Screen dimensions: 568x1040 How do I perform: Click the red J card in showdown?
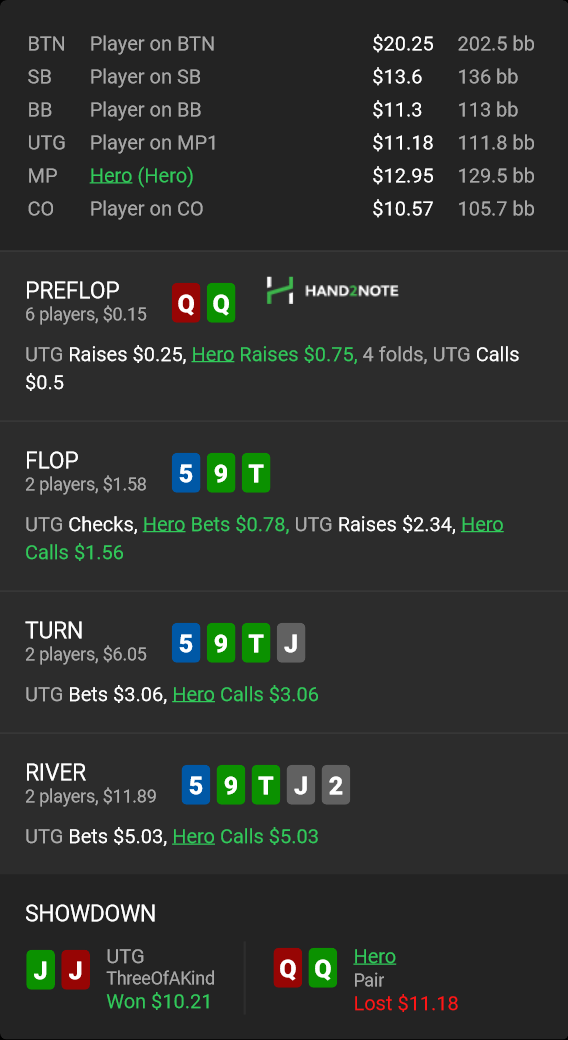tap(76, 970)
